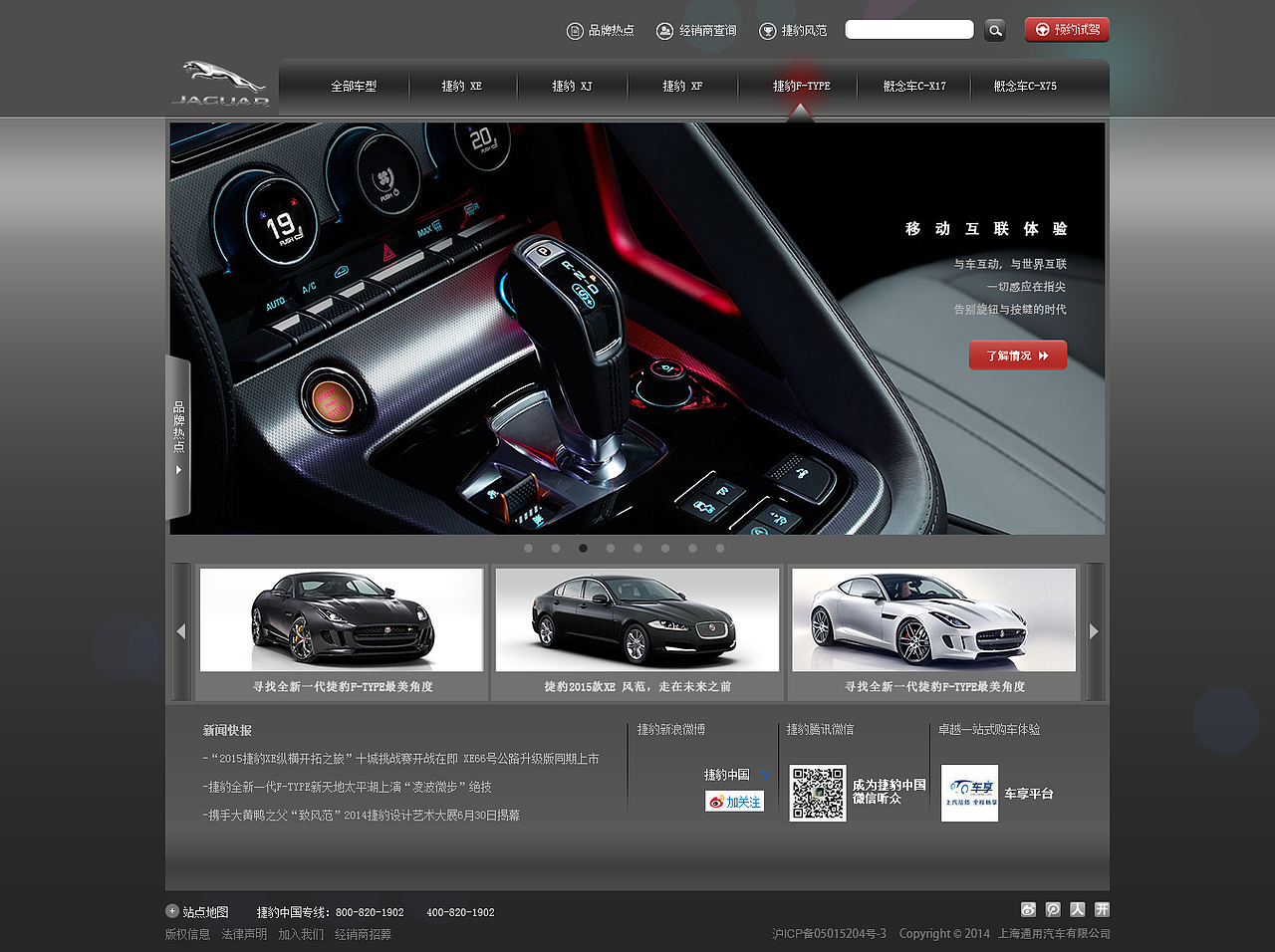
Task: Click the blue V verified badge
Action: (765, 775)
